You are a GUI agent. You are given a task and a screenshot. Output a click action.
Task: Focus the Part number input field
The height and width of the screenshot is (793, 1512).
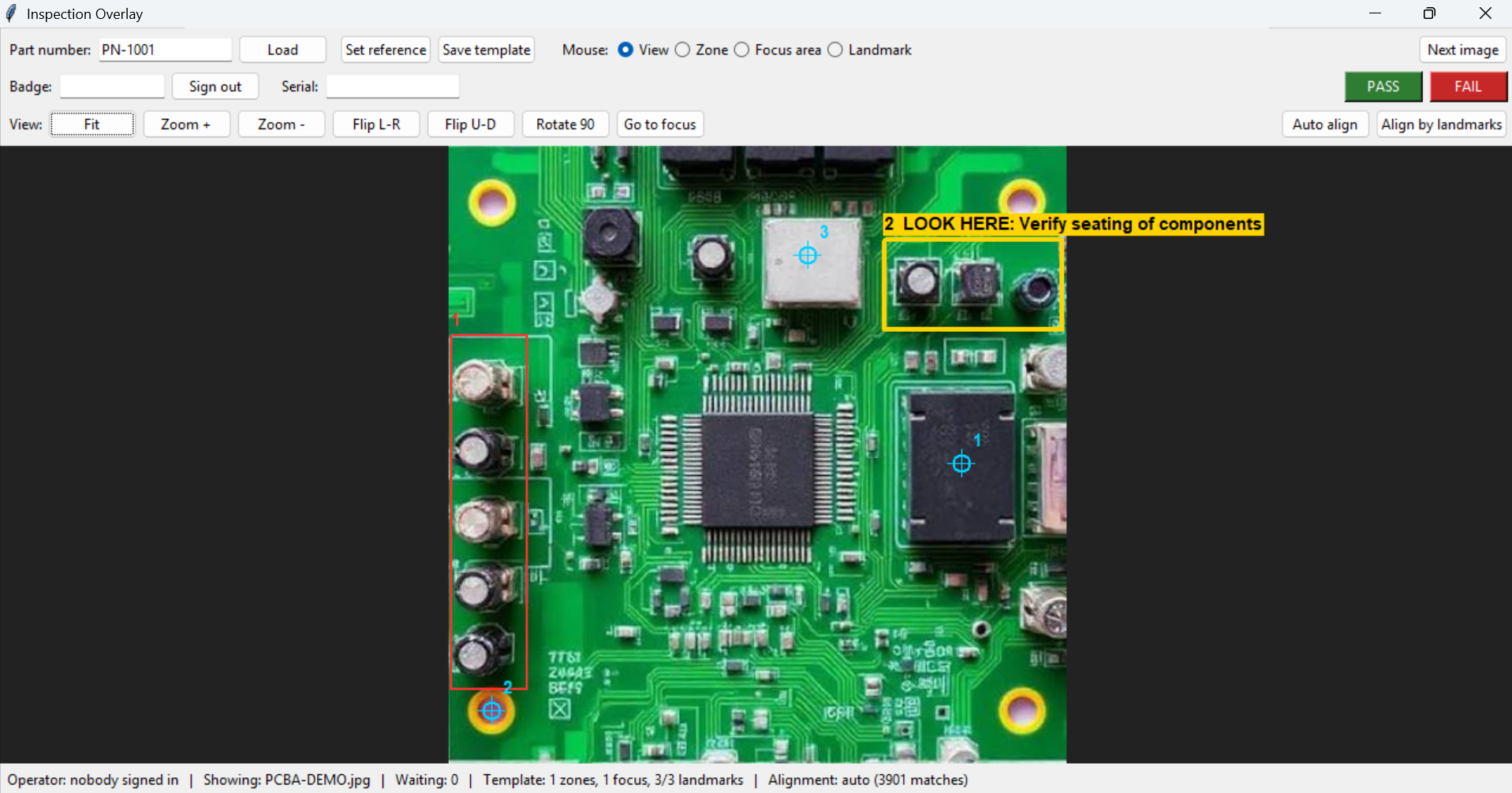pos(166,50)
